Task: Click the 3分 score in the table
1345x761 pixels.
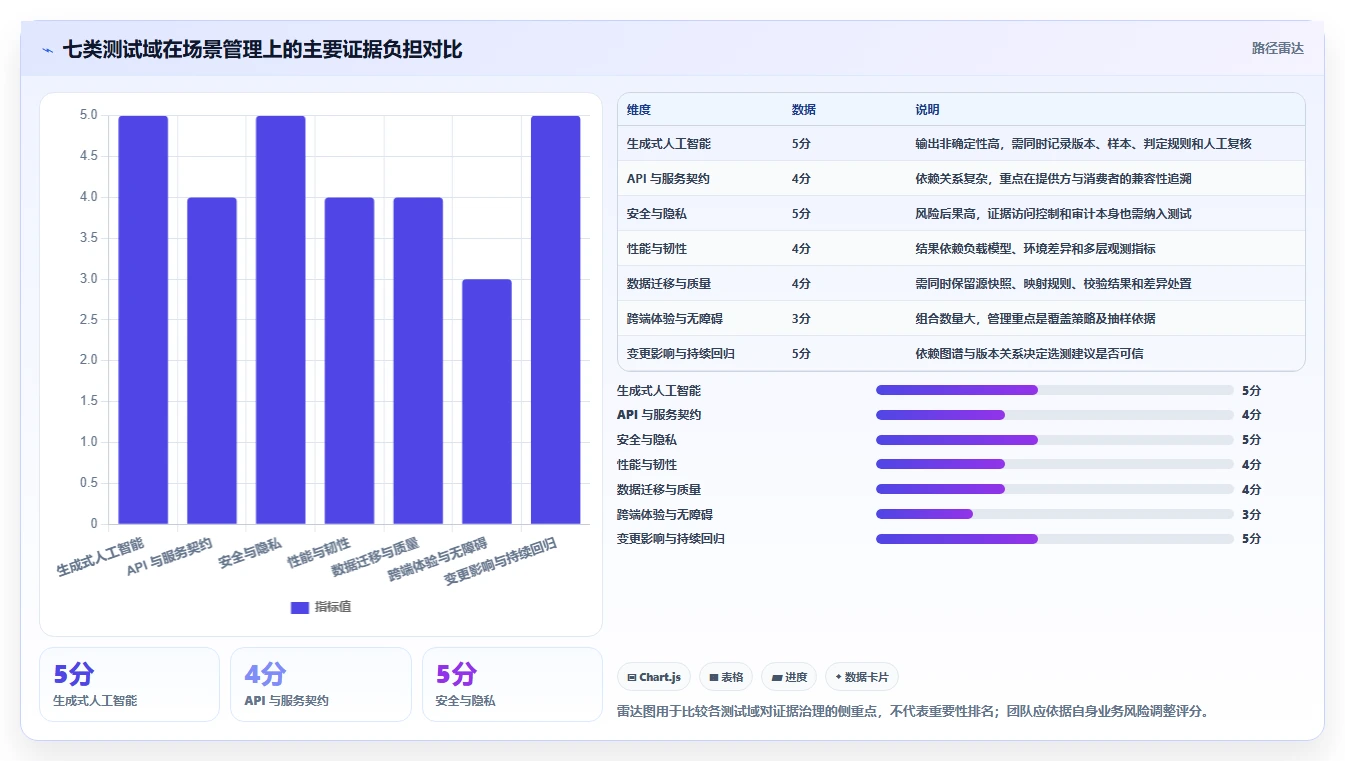Action: 801,319
